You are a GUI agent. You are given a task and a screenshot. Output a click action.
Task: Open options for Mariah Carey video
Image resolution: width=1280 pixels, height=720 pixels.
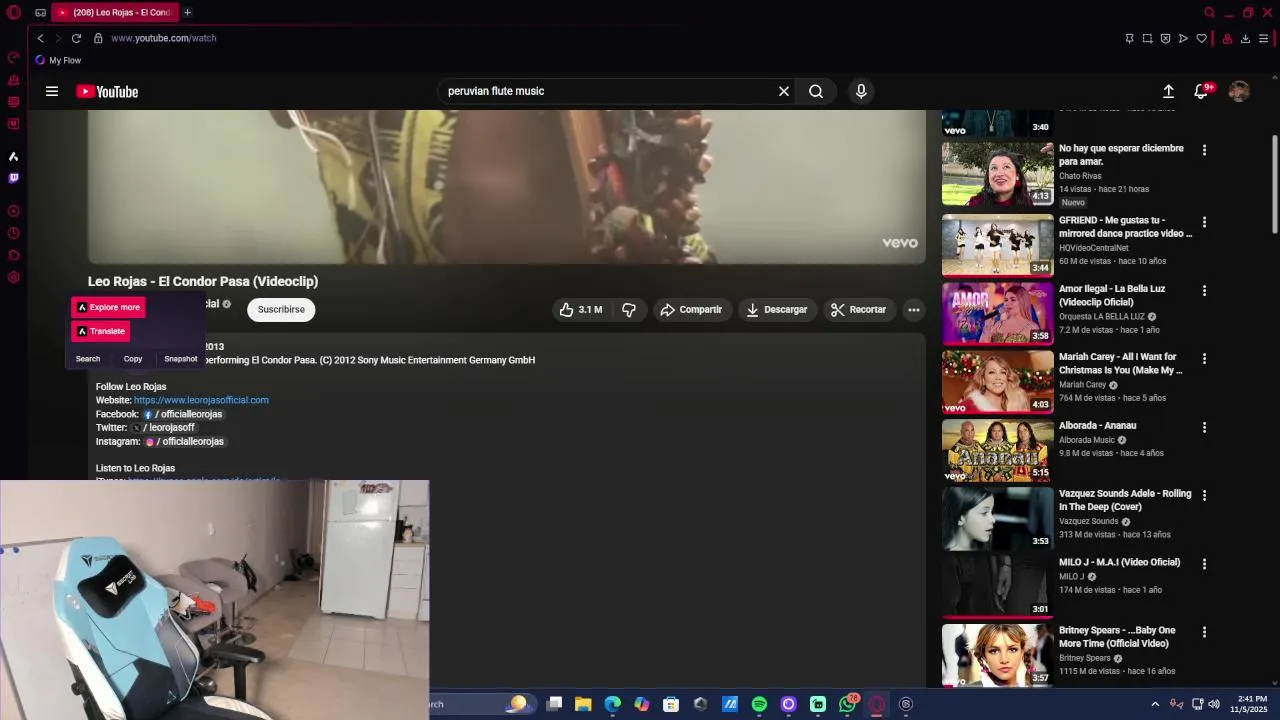1204,359
